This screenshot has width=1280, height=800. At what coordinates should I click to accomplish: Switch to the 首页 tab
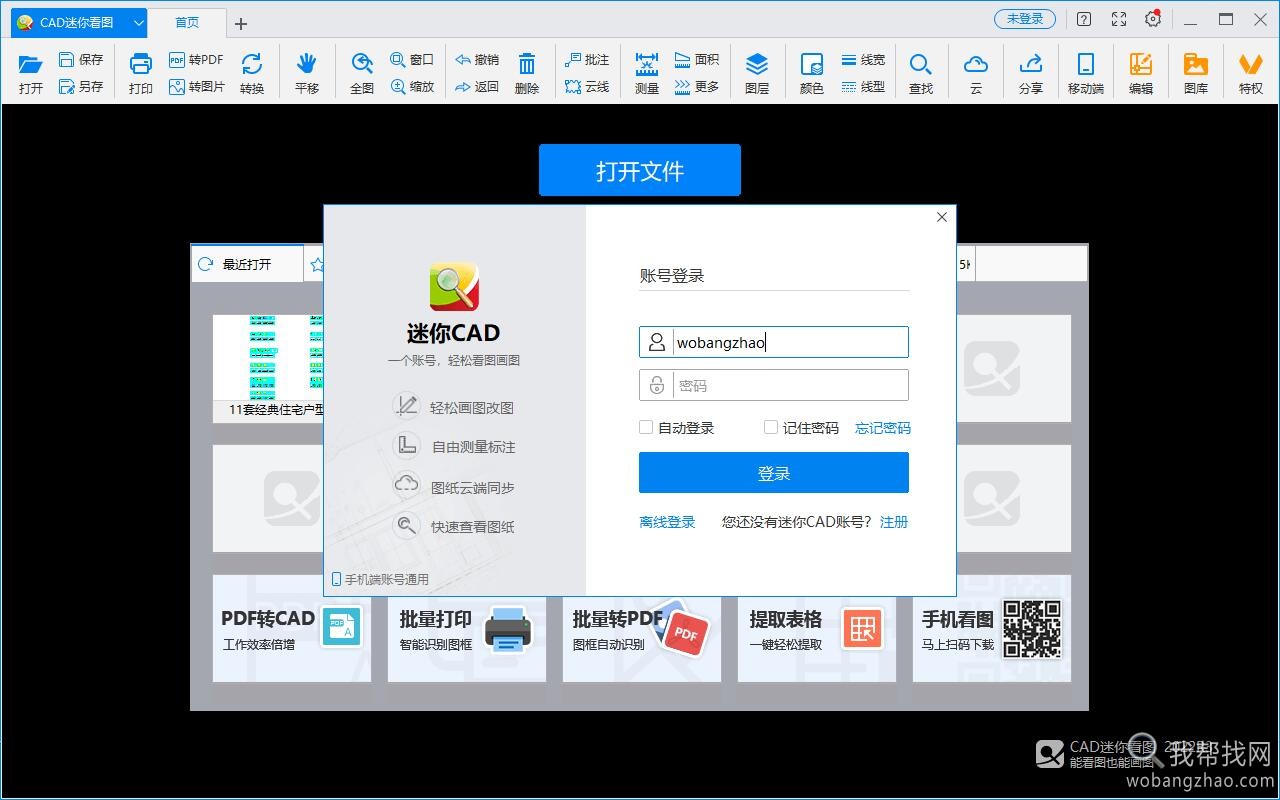[x=187, y=22]
